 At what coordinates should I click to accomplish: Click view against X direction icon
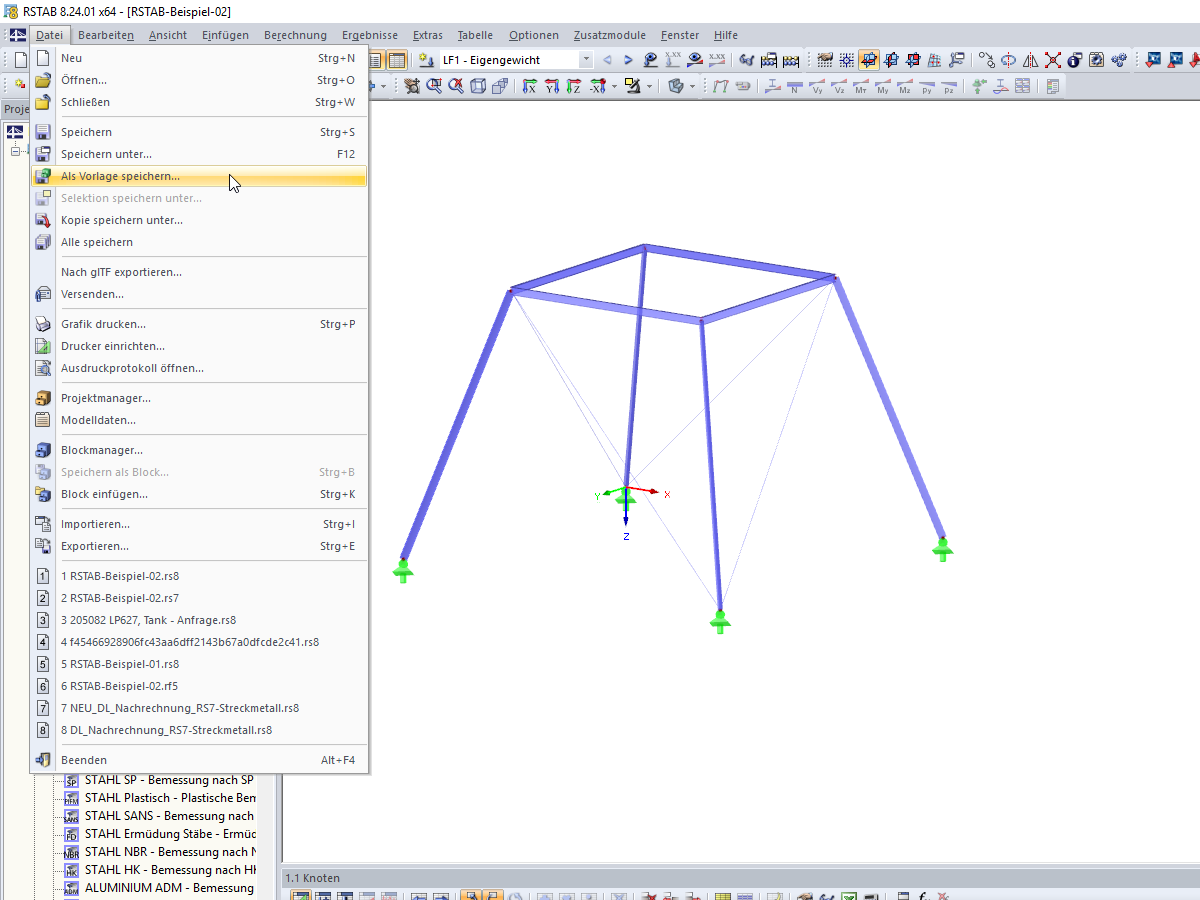[596, 87]
